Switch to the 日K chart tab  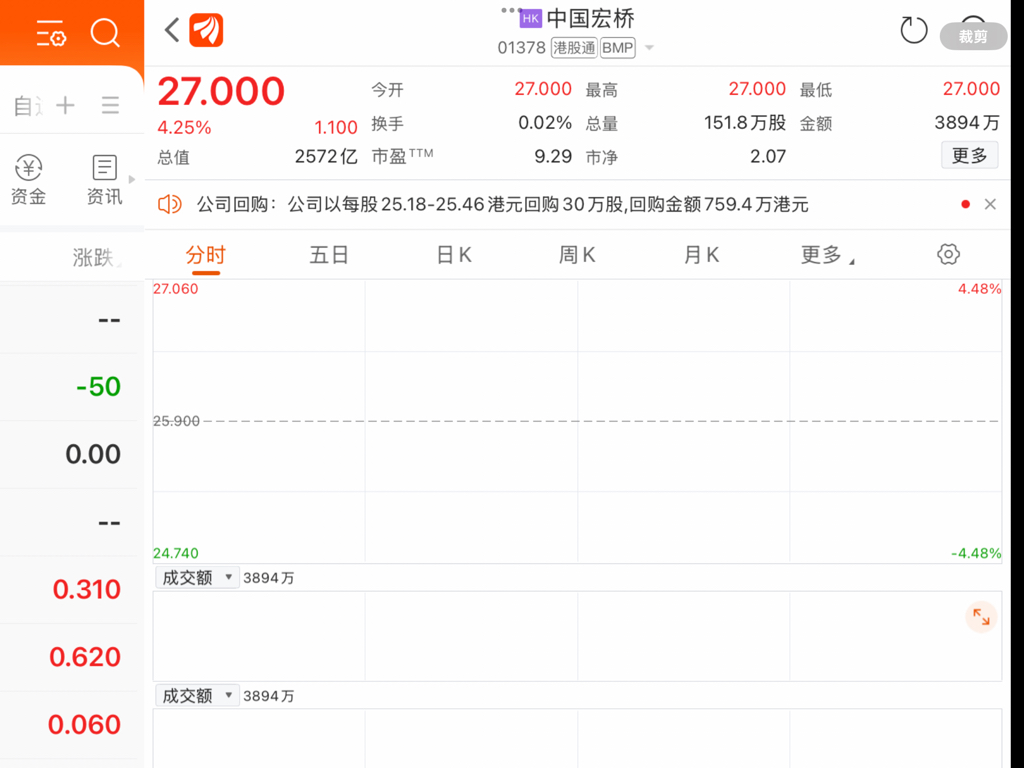coord(454,255)
